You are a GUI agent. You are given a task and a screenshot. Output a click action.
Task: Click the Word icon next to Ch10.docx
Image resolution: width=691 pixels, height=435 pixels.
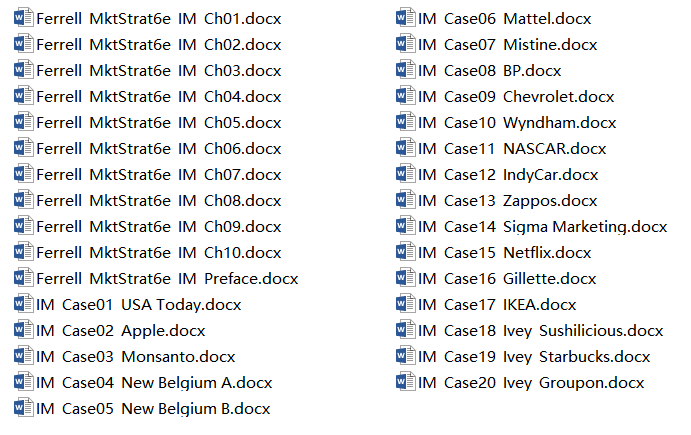coord(23,253)
